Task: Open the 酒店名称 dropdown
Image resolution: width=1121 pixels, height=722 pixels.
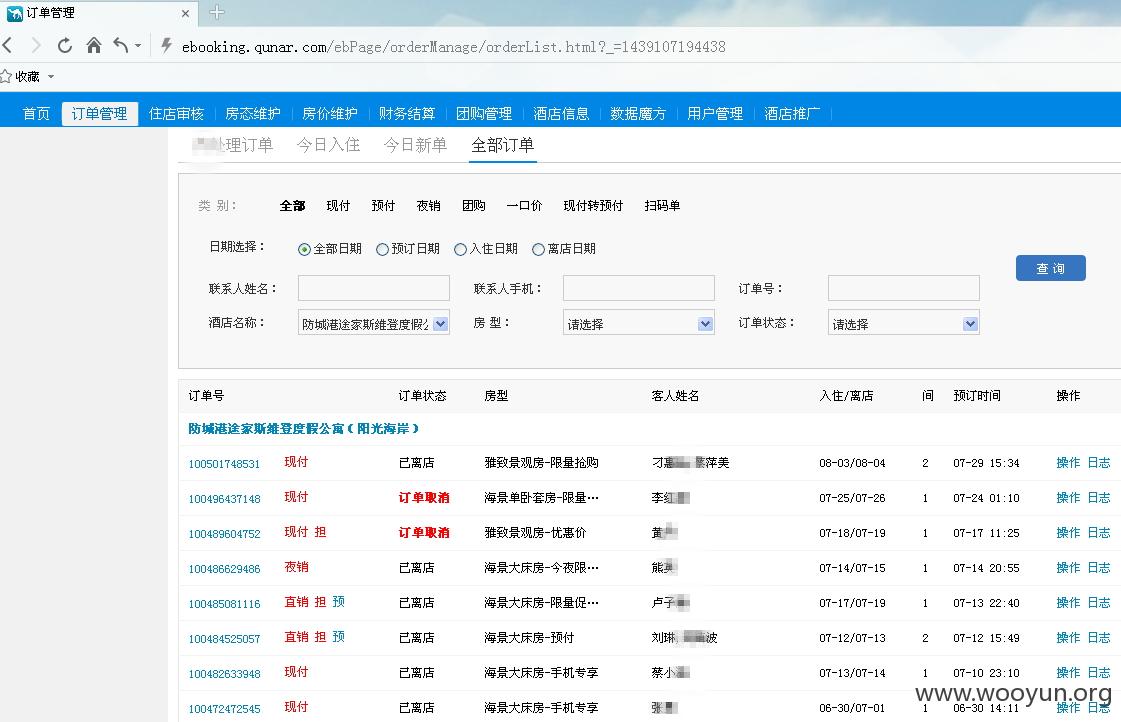Action: tap(374, 323)
